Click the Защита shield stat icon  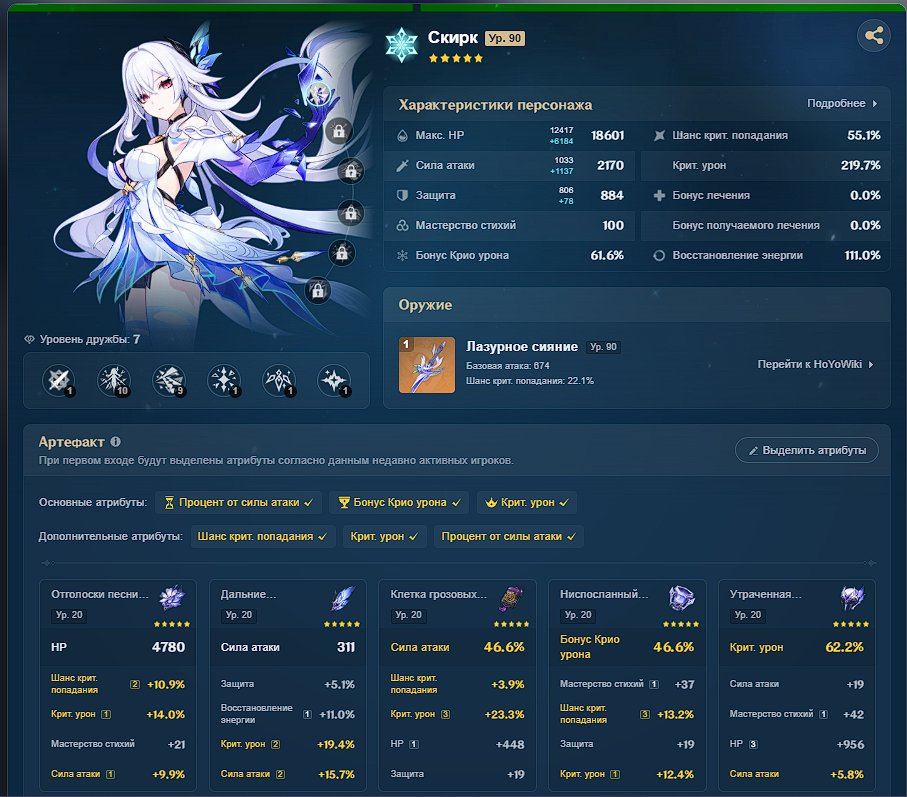tap(402, 195)
